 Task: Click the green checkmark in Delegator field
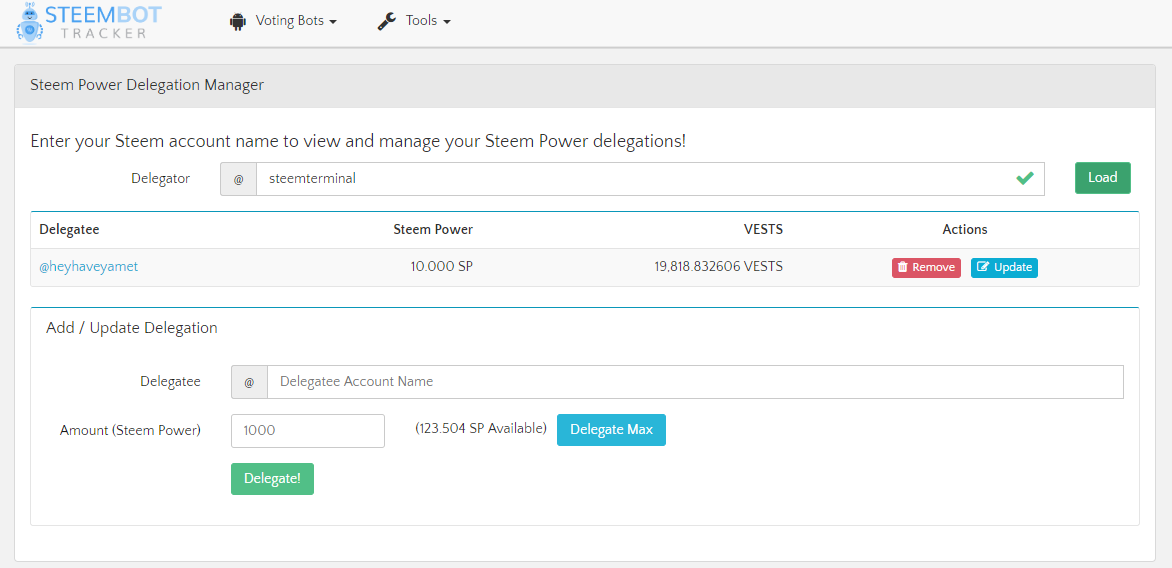click(1024, 178)
